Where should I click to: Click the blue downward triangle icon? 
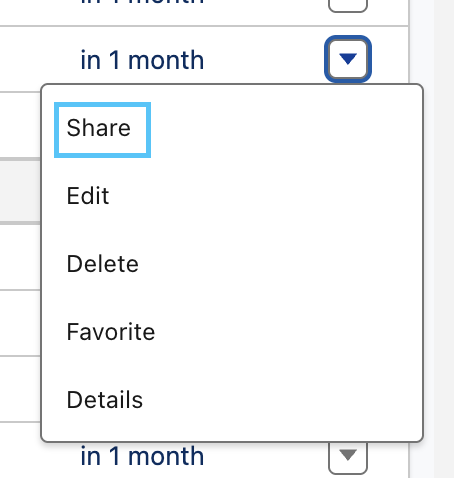click(348, 59)
